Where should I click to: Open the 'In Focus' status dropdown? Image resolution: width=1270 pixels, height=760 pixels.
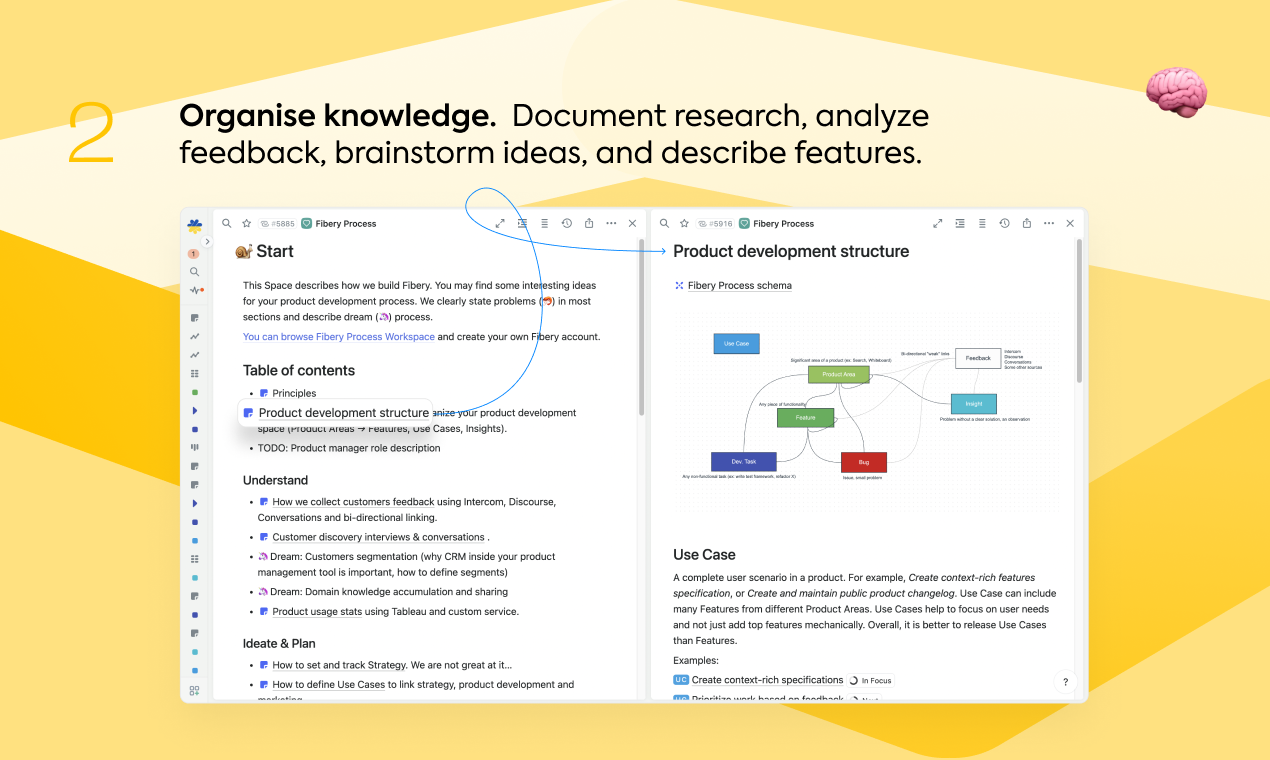point(870,681)
